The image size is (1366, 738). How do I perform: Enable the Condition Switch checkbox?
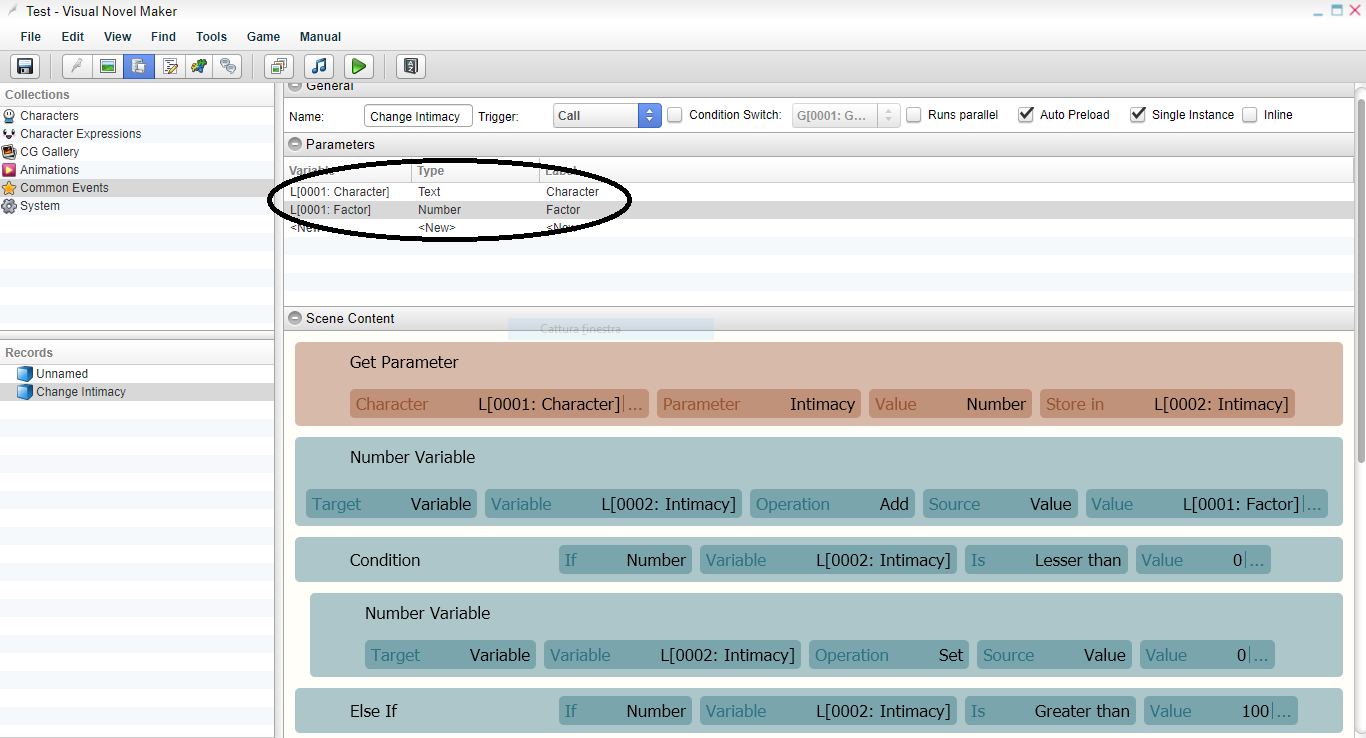coord(675,115)
